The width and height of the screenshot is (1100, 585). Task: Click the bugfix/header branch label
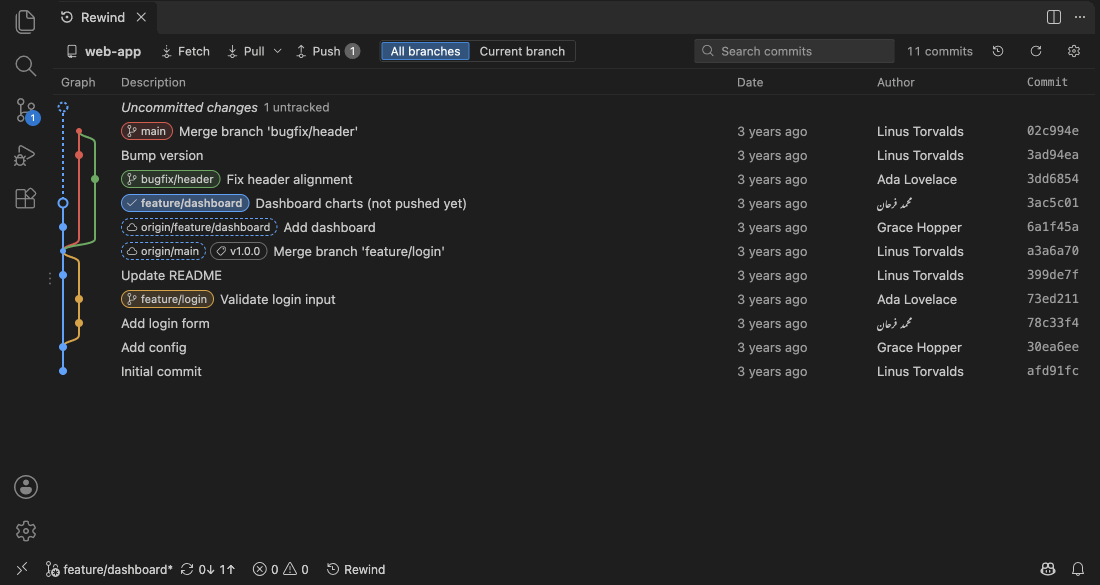170,179
